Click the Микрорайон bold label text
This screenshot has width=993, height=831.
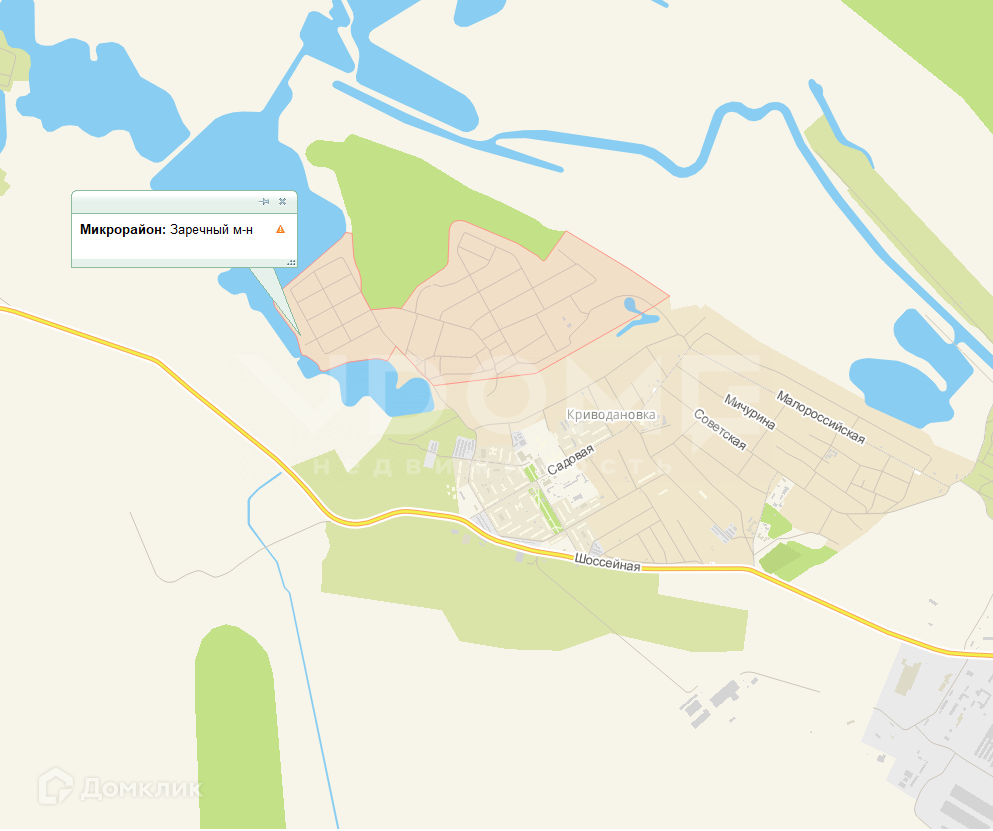point(123,229)
